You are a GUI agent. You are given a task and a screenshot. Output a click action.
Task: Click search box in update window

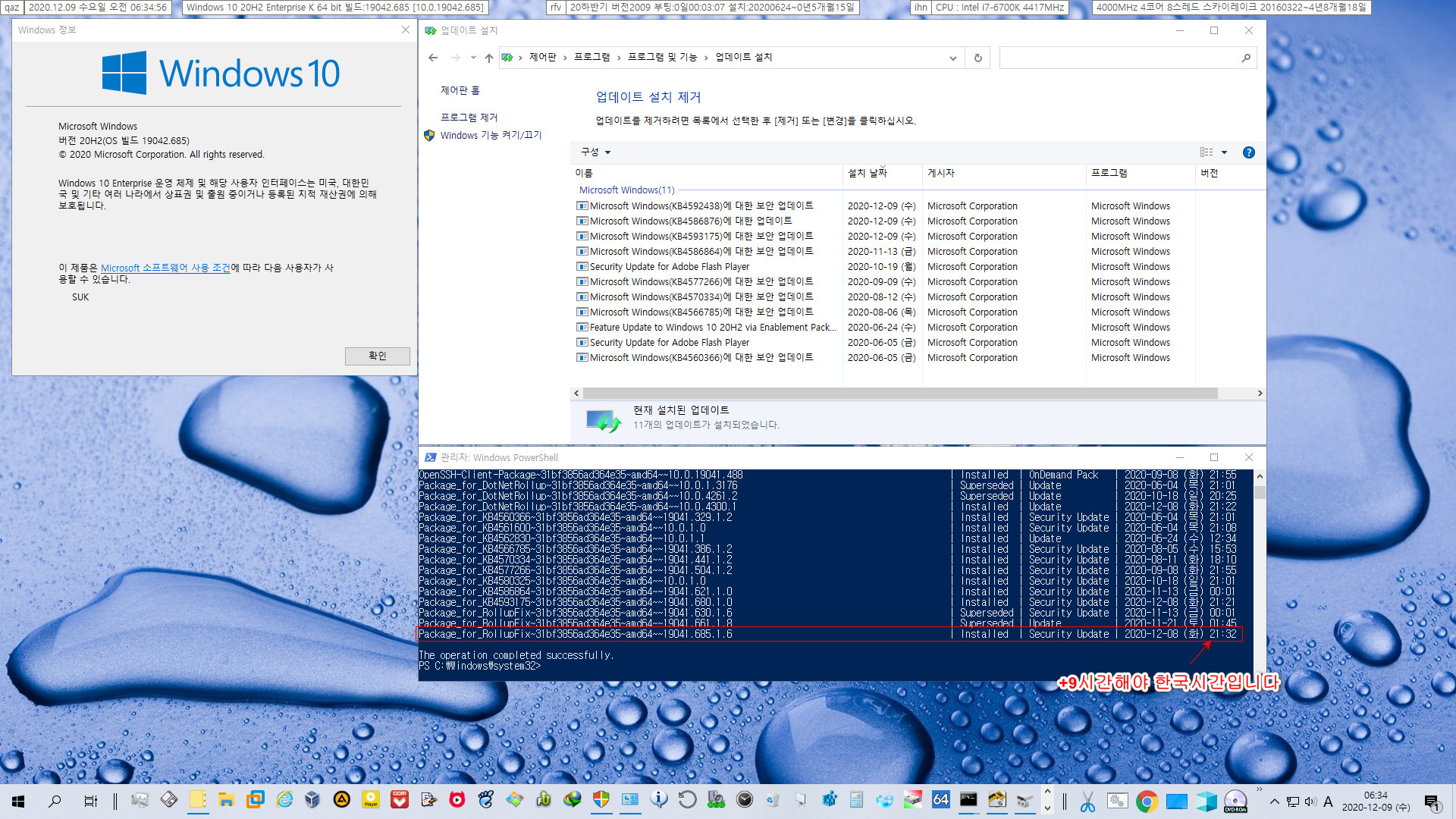1128,58
